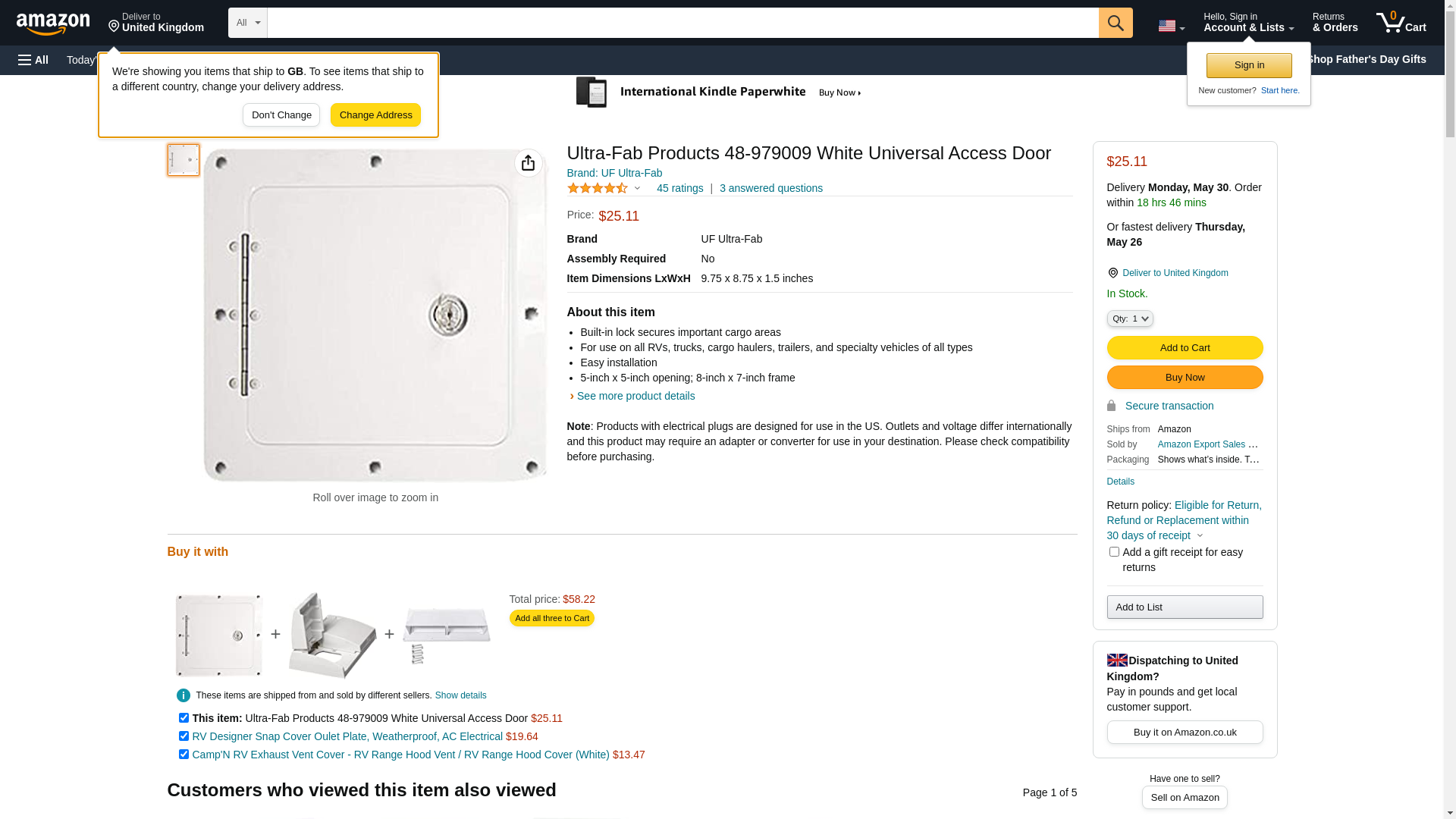Click the star rating icons
The height and width of the screenshot is (819, 1456).
click(598, 188)
